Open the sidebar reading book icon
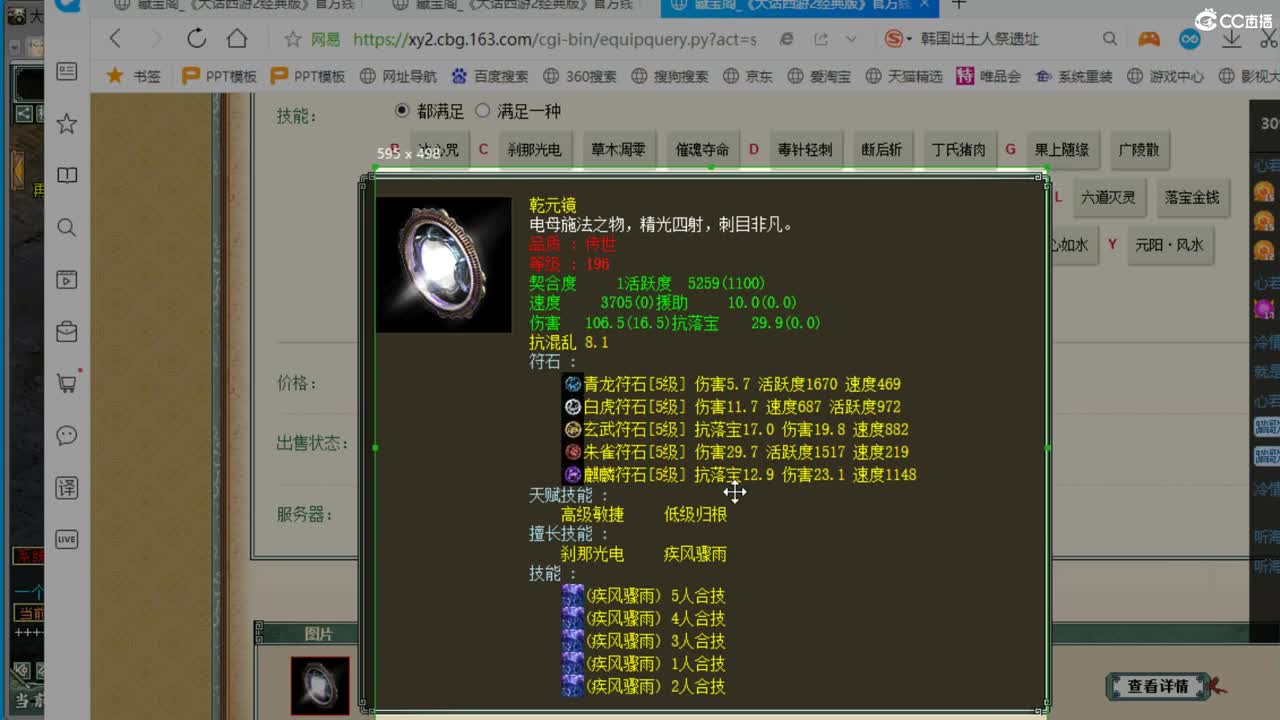Screen dimensions: 1280x720 (67, 176)
